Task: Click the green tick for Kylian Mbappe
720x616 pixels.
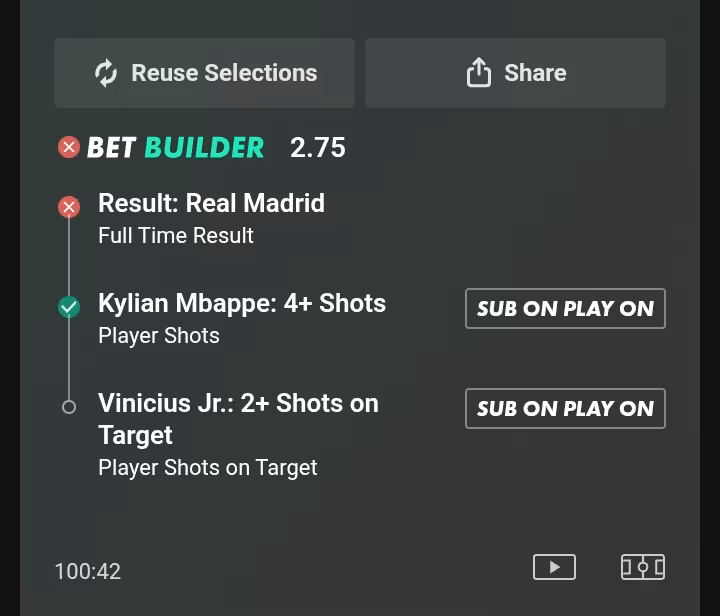Action: tap(69, 307)
